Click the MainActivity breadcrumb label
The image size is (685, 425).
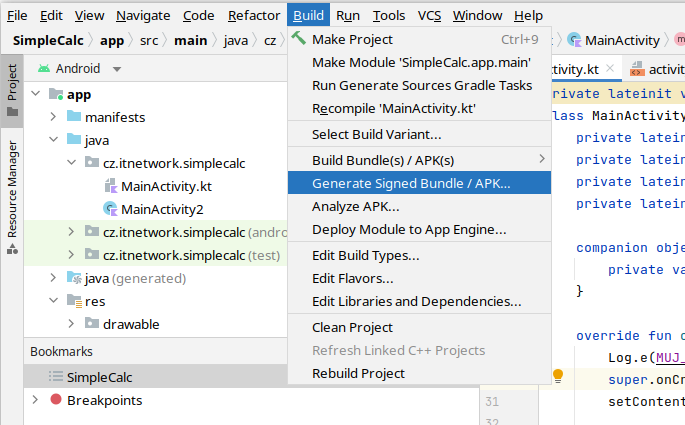click(x=622, y=40)
